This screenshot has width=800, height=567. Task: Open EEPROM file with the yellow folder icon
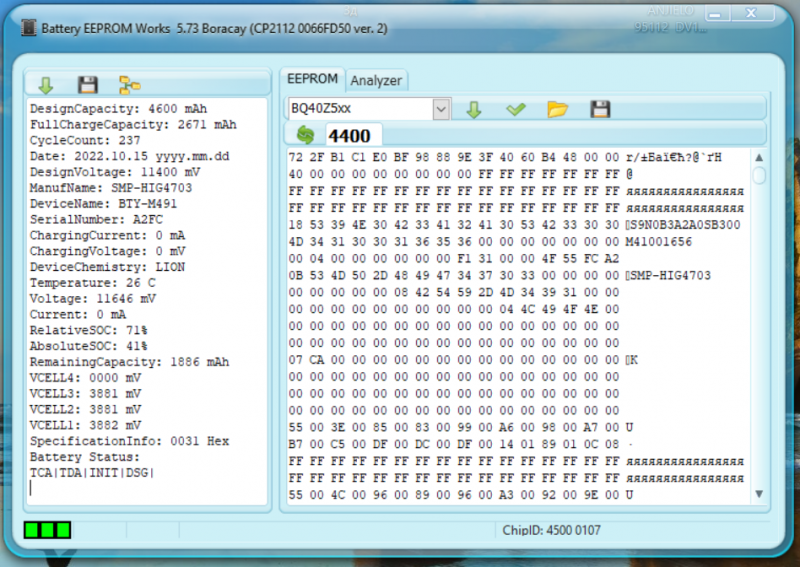pyautogui.click(x=558, y=109)
